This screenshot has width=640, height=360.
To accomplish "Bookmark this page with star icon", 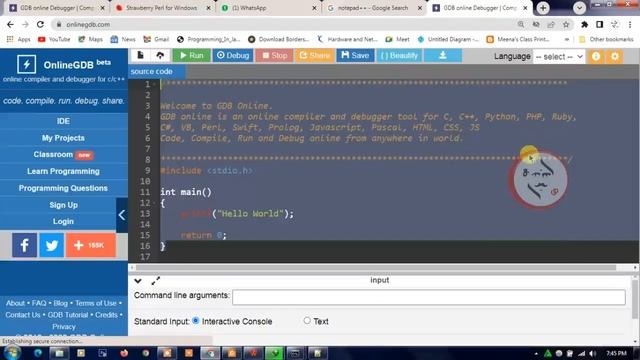I will pyautogui.click(x=566, y=24).
